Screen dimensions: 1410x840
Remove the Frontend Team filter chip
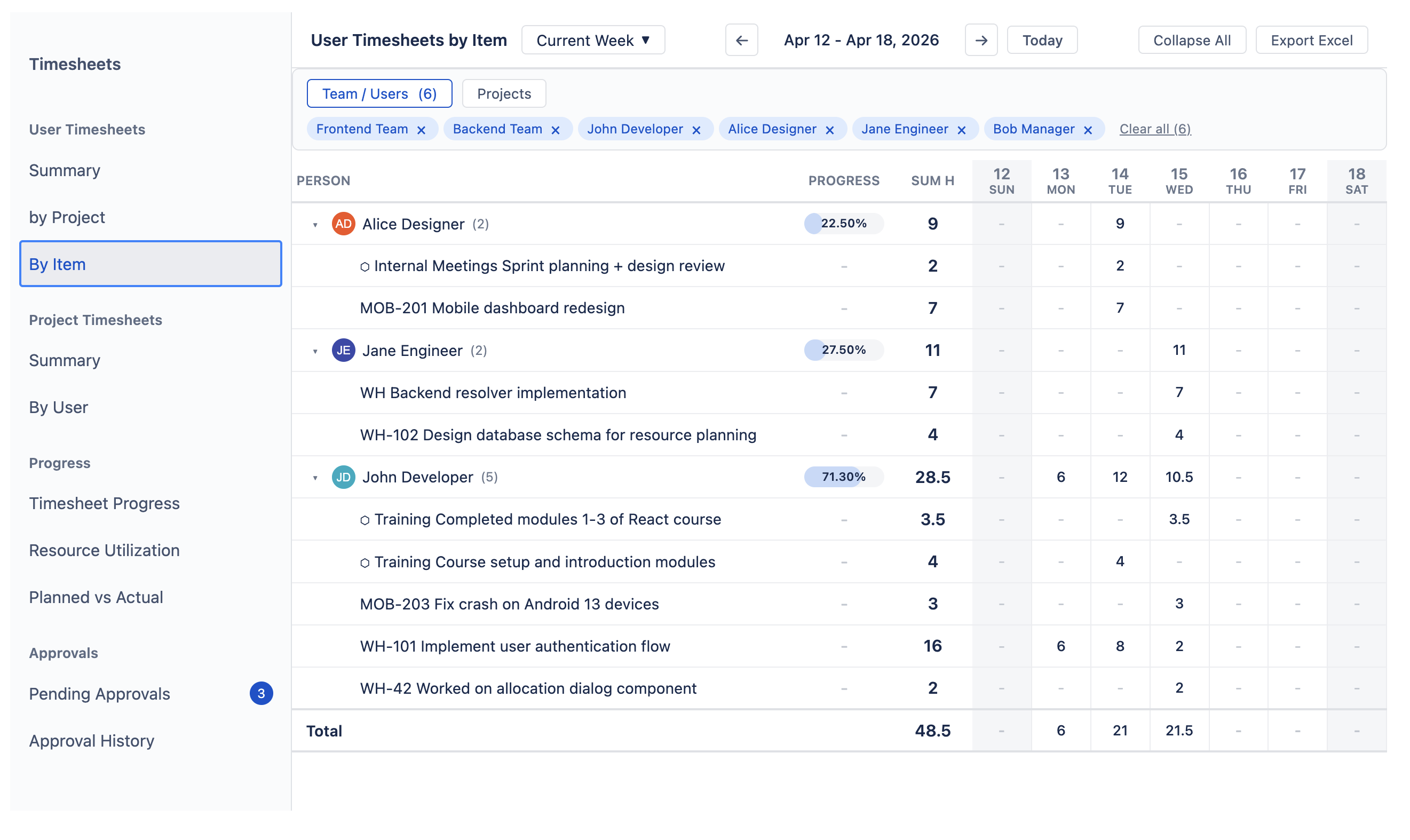(421, 129)
